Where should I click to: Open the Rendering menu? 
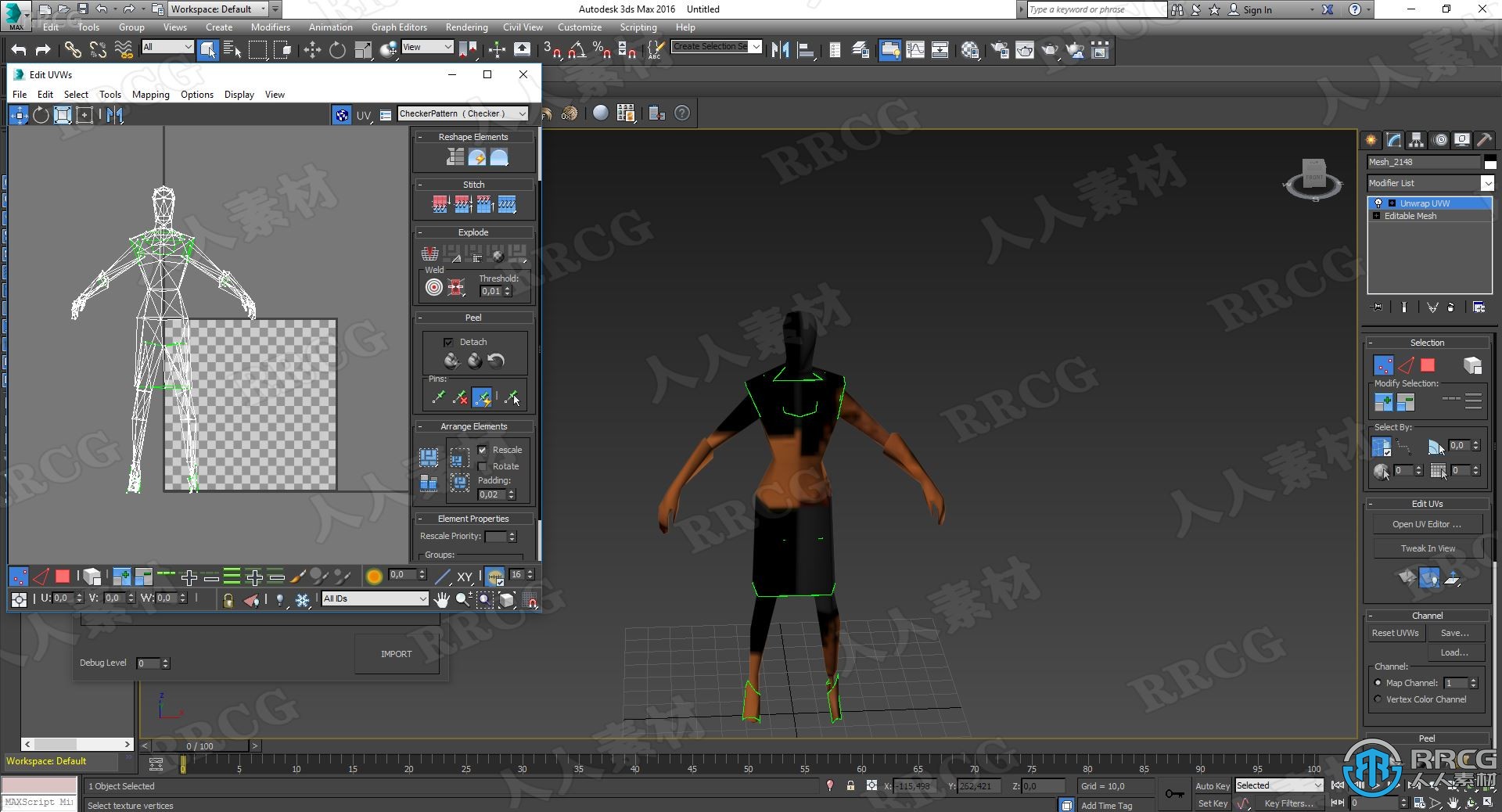pyautogui.click(x=466, y=27)
